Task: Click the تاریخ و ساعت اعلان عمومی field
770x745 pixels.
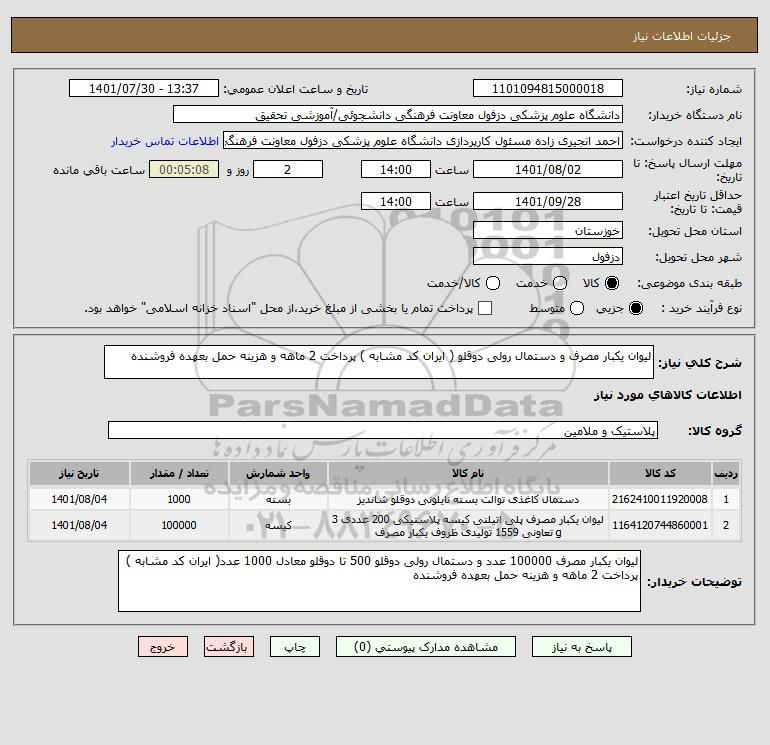Action: 143,88
